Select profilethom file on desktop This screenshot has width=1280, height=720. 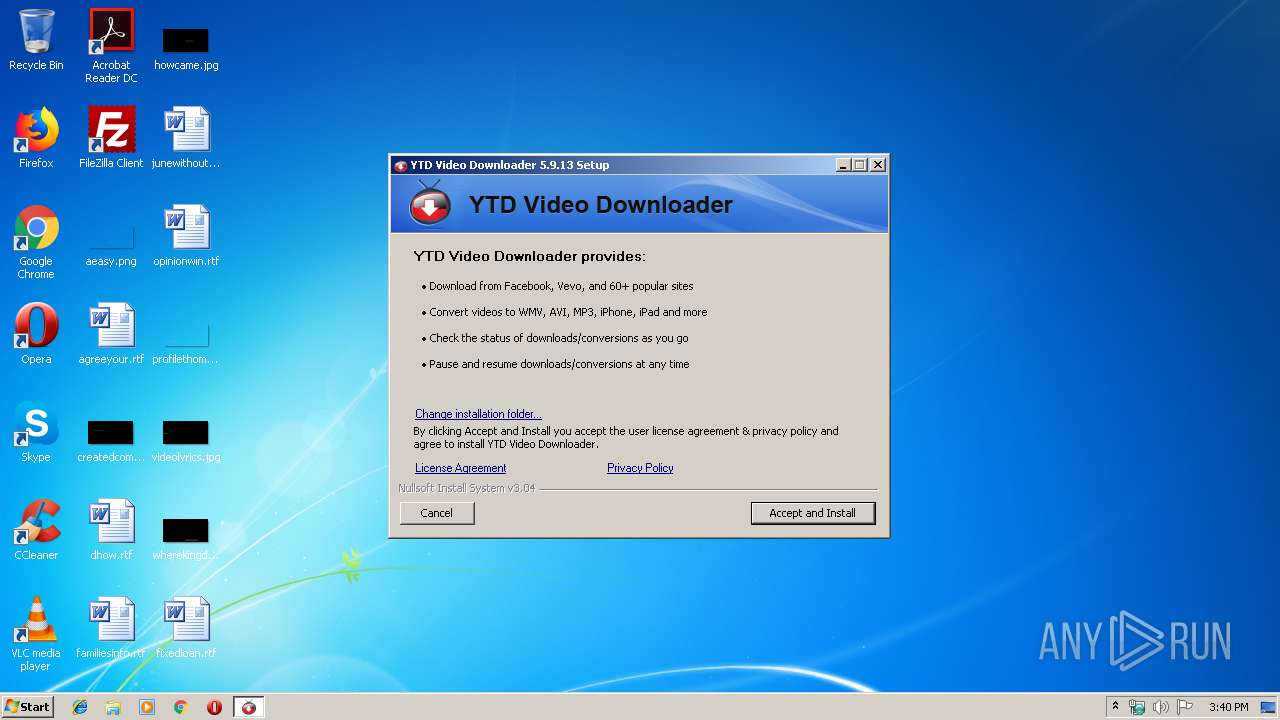[x=186, y=344]
